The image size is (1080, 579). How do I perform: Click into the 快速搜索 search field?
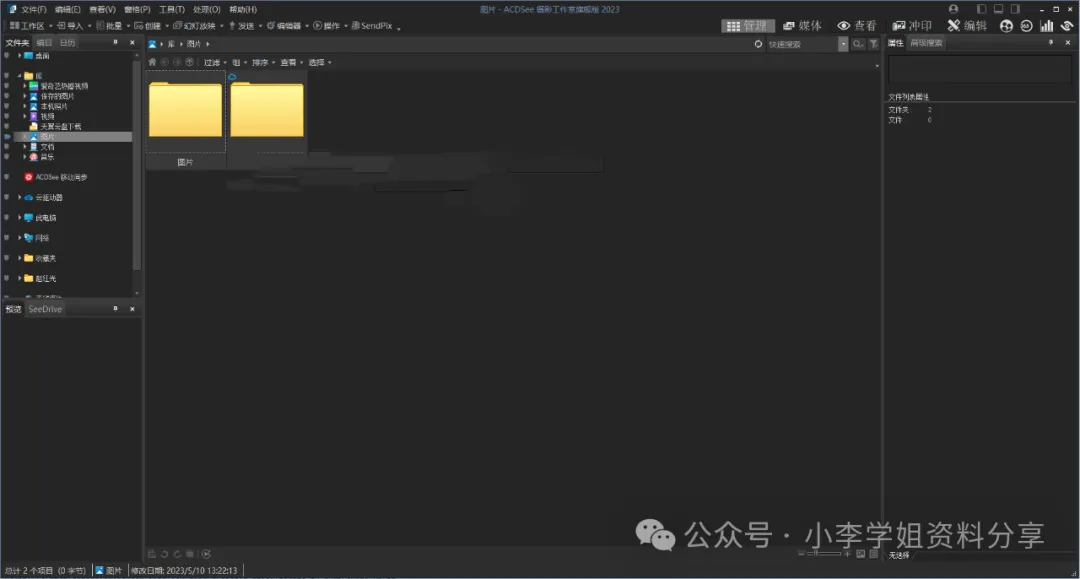pos(802,44)
